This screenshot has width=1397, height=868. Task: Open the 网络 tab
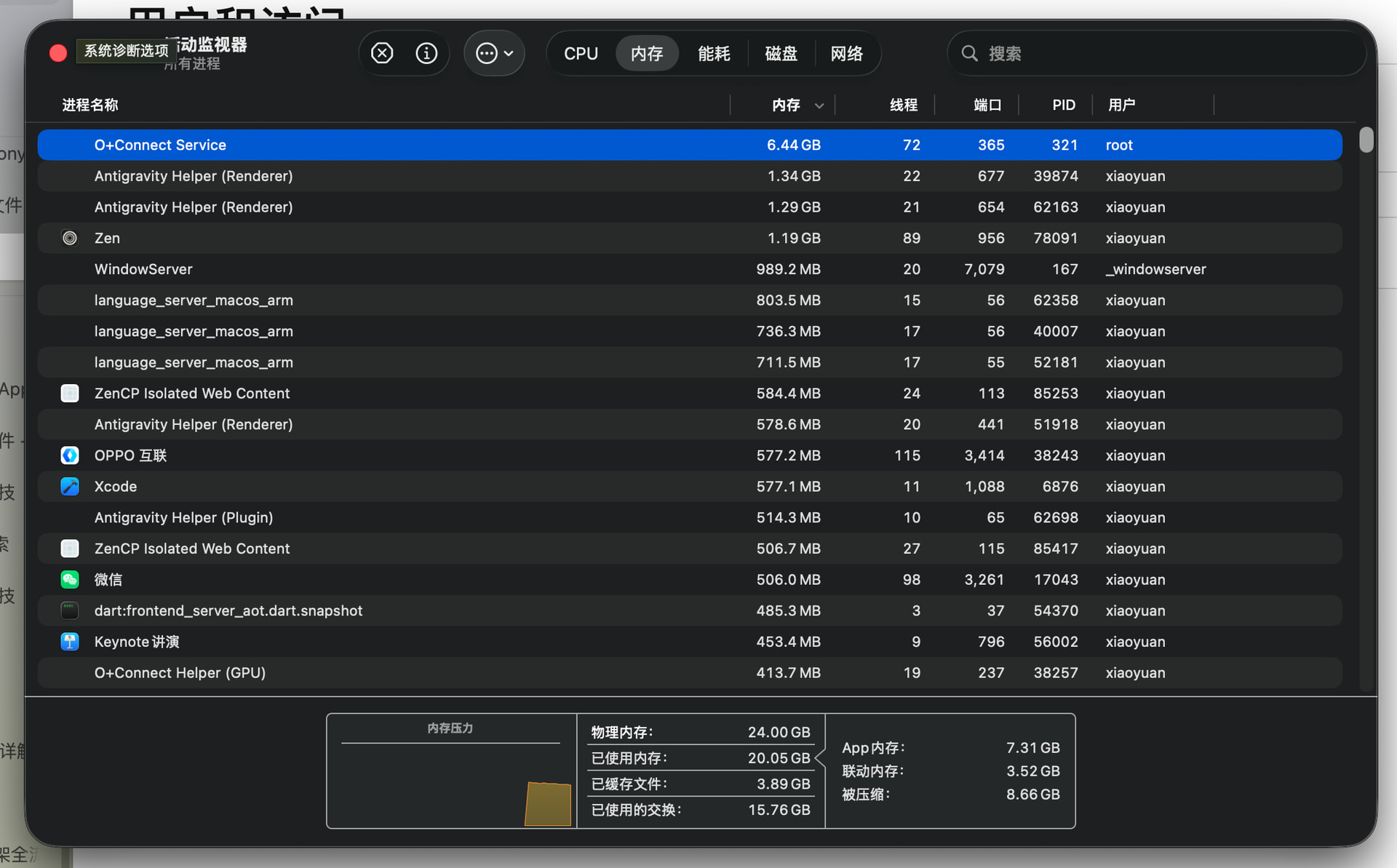[847, 54]
